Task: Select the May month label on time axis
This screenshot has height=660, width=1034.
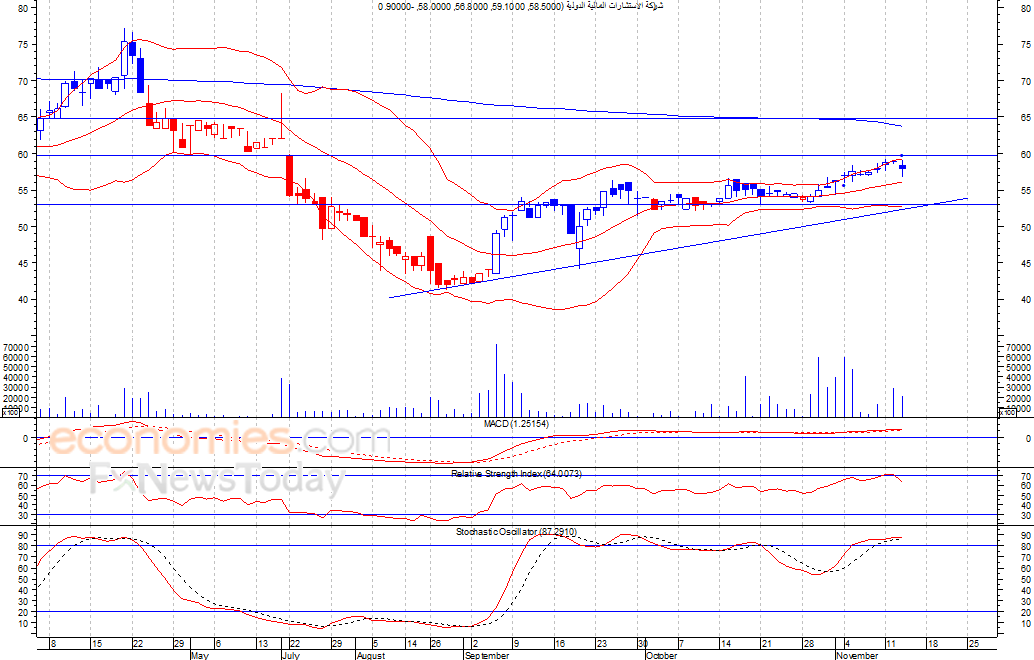Action: pyautogui.click(x=199, y=655)
